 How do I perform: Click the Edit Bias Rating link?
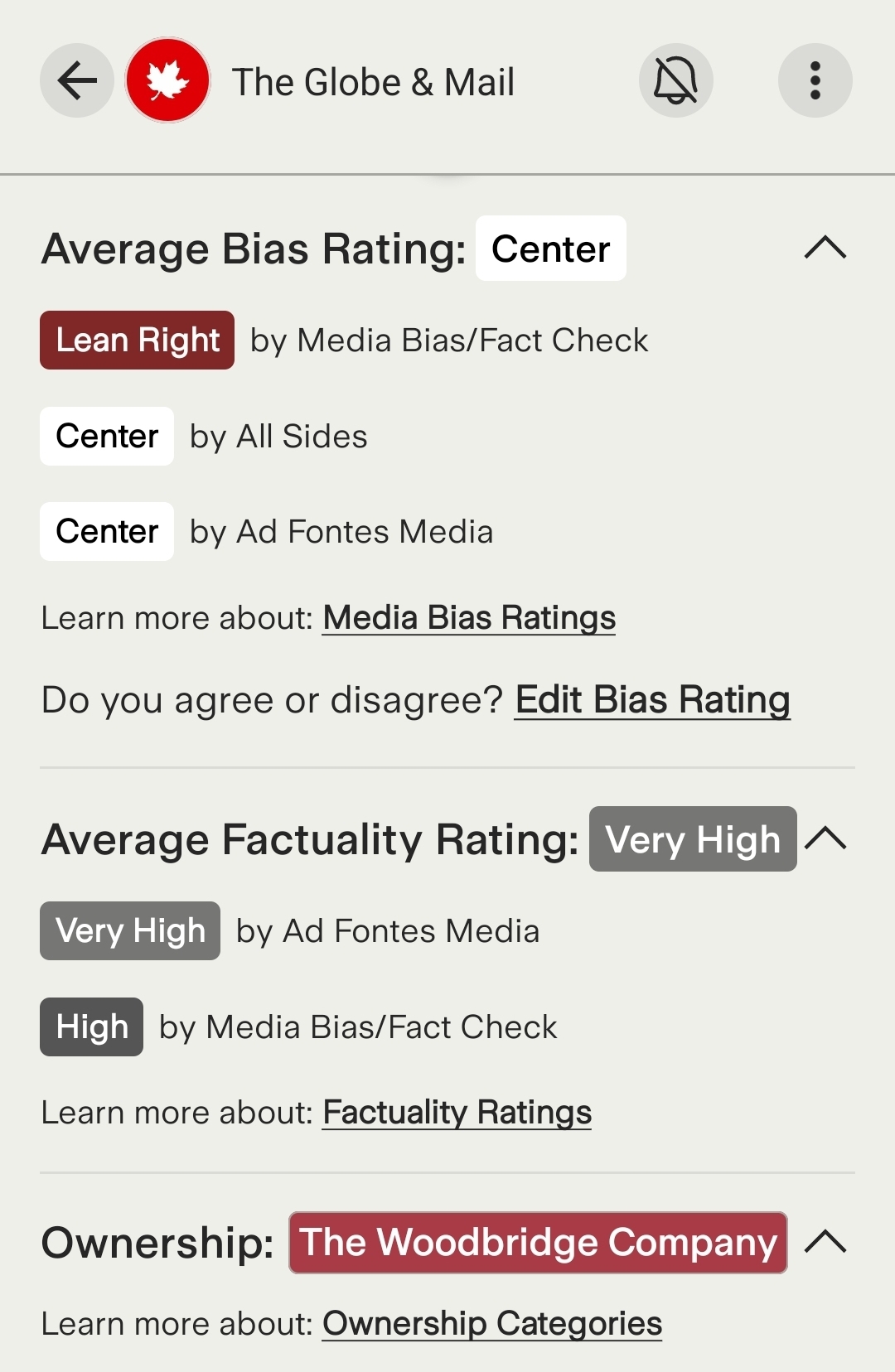tap(652, 700)
